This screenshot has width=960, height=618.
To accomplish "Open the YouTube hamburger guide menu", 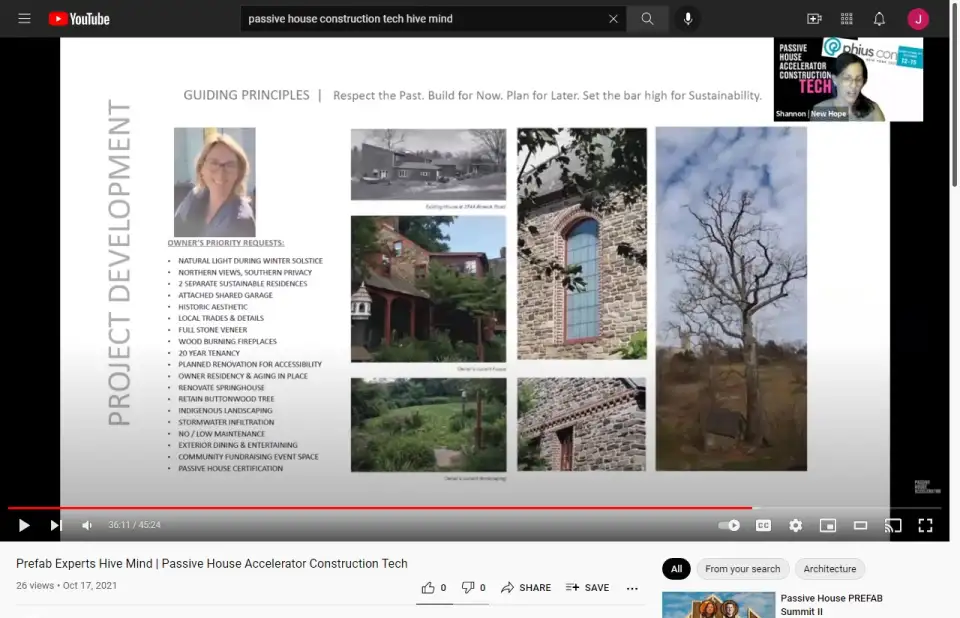I will 24,19.
